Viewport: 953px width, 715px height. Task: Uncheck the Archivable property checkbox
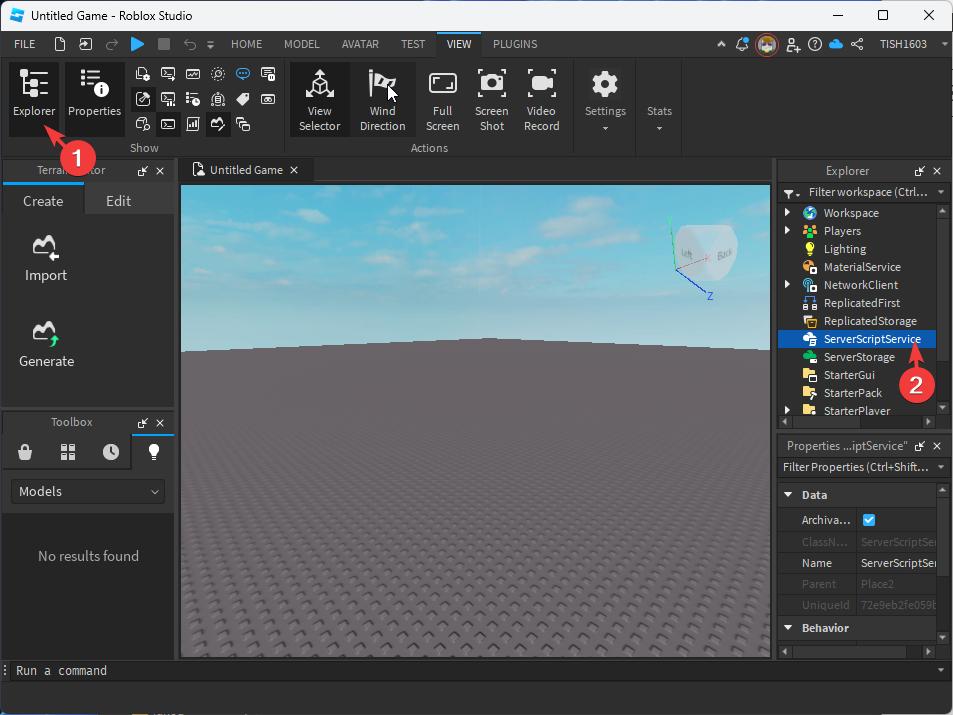pos(868,519)
